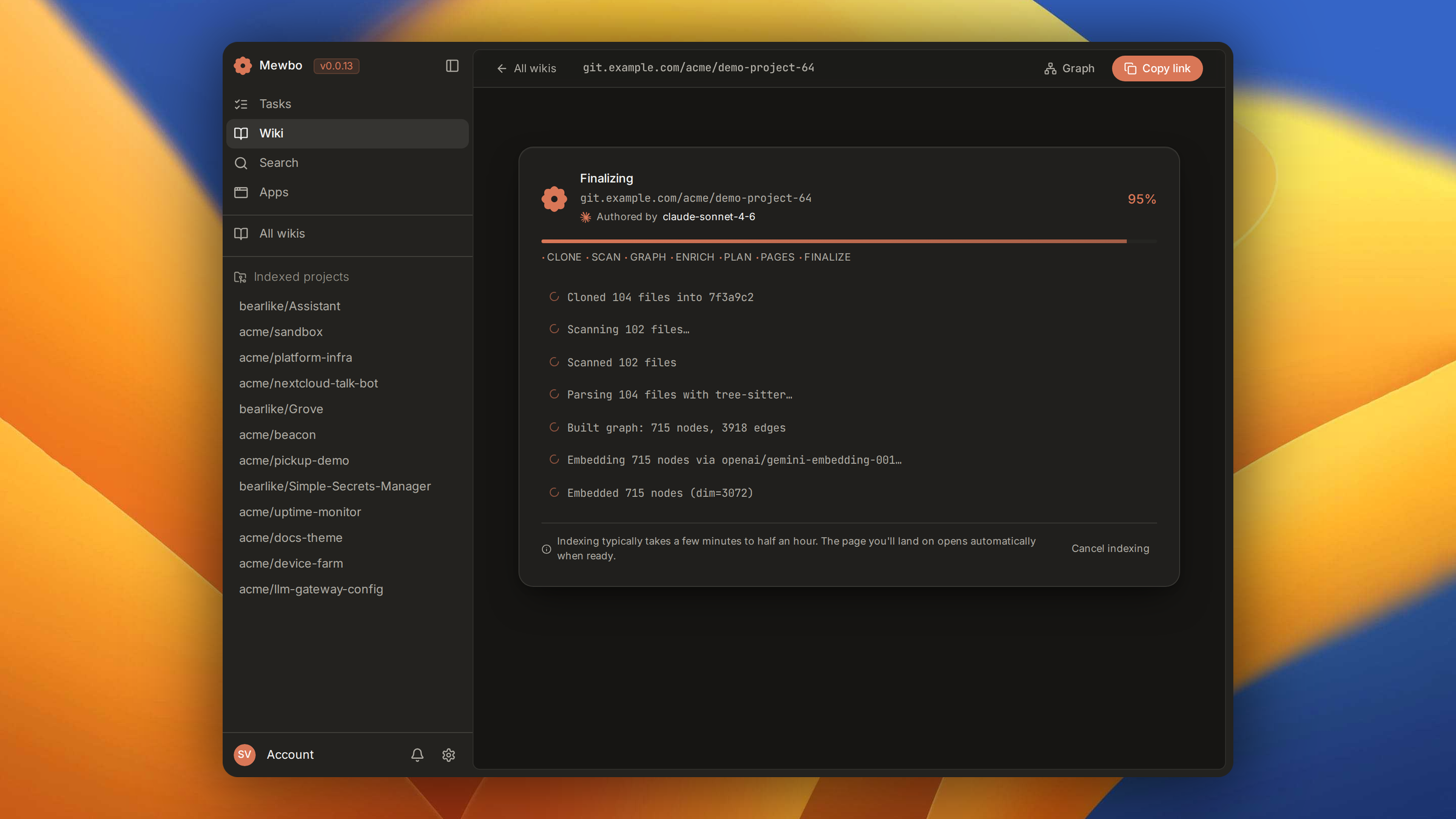The image size is (1456, 819).
Task: Go back to All wikis arrow
Action: pyautogui.click(x=526, y=69)
